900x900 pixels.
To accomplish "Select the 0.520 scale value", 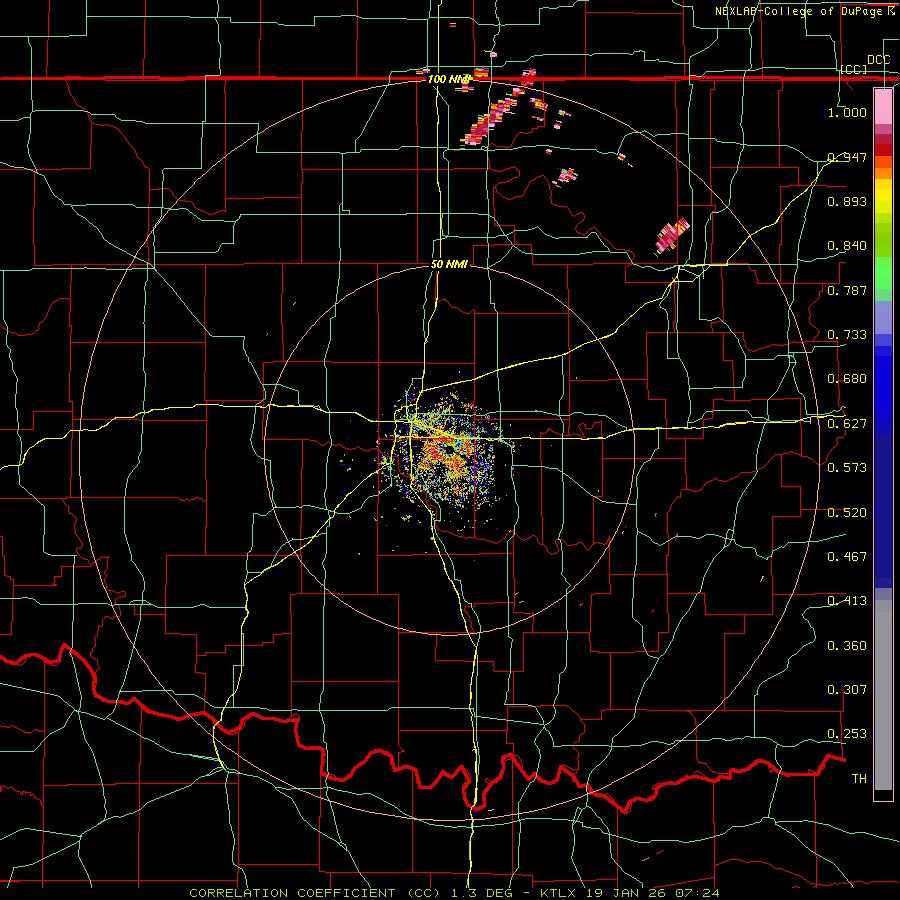I will tap(847, 513).
